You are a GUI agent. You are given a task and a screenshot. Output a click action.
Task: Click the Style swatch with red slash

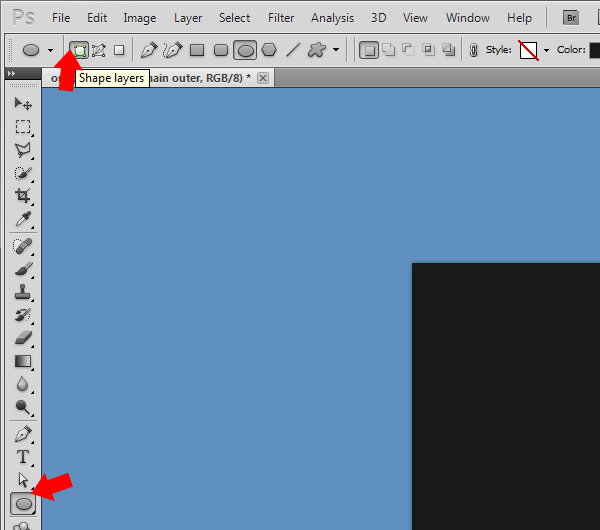528,50
